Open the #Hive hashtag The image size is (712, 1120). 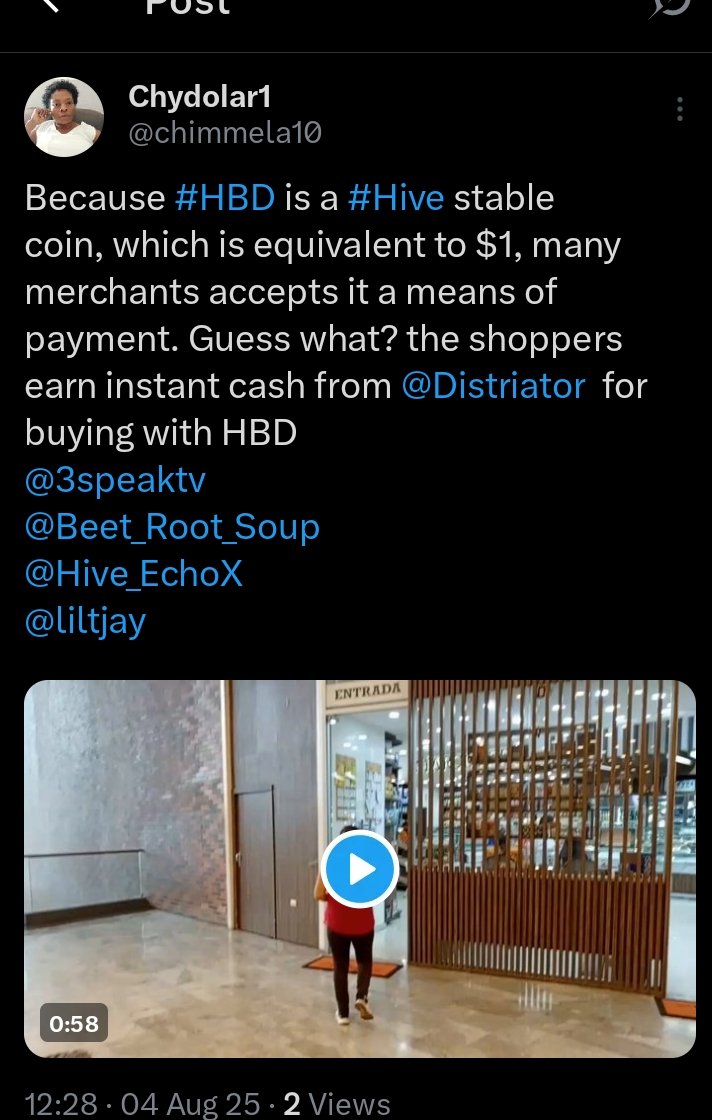(396, 198)
